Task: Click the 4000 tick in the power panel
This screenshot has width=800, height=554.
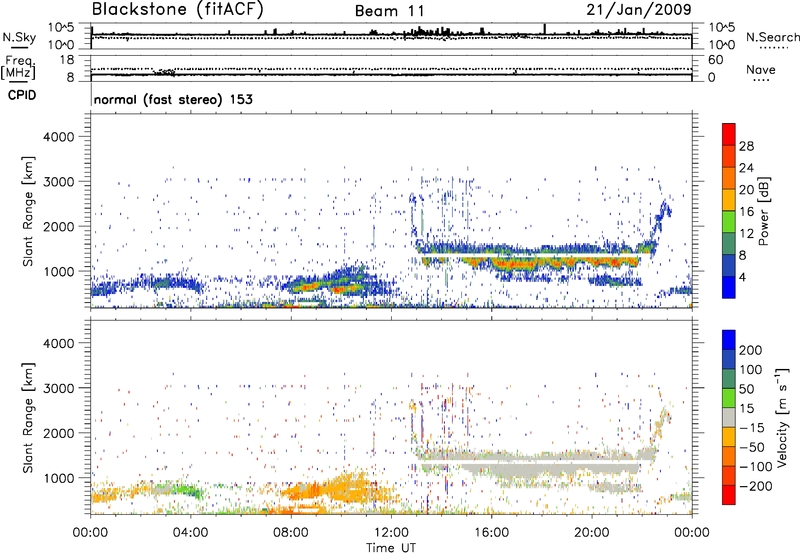Action: (x=58, y=137)
